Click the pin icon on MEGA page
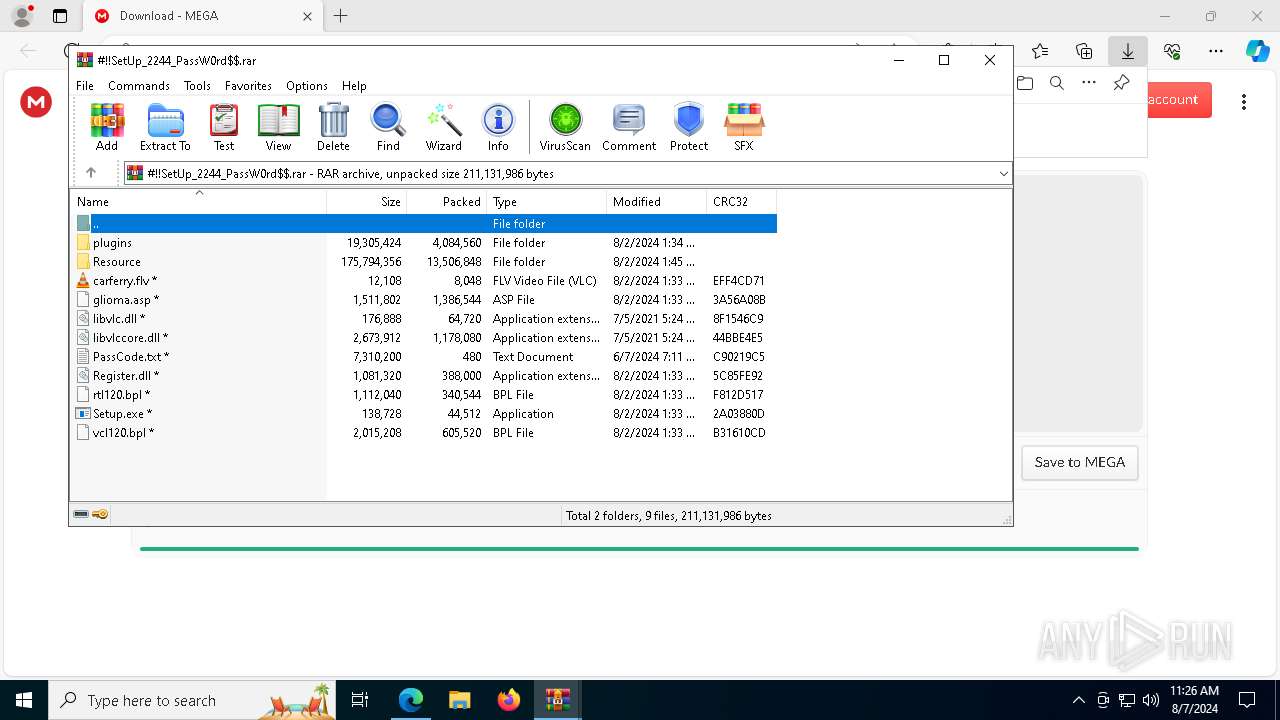1280x720 pixels. tap(1121, 83)
